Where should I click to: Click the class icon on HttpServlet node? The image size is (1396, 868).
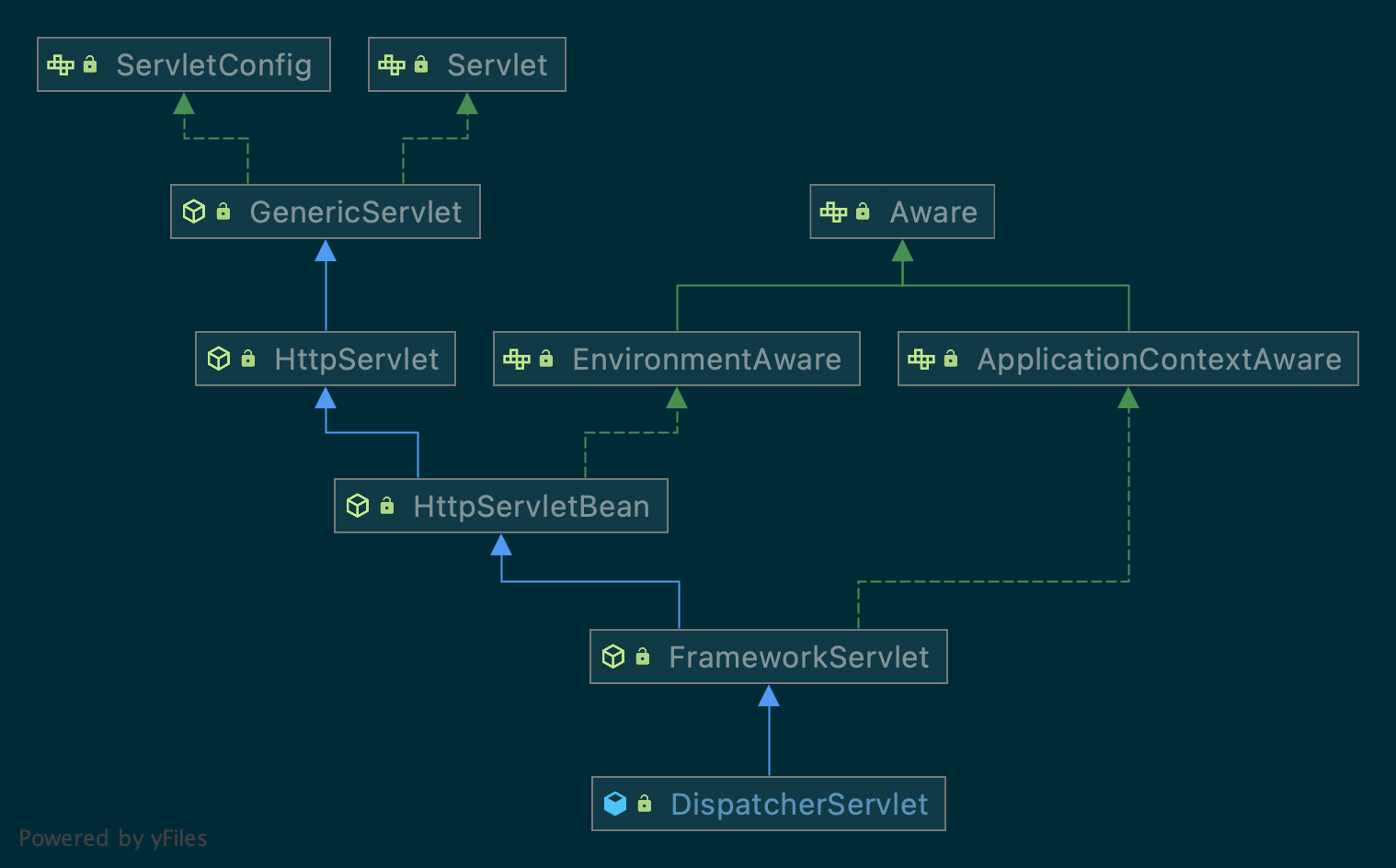coord(219,359)
